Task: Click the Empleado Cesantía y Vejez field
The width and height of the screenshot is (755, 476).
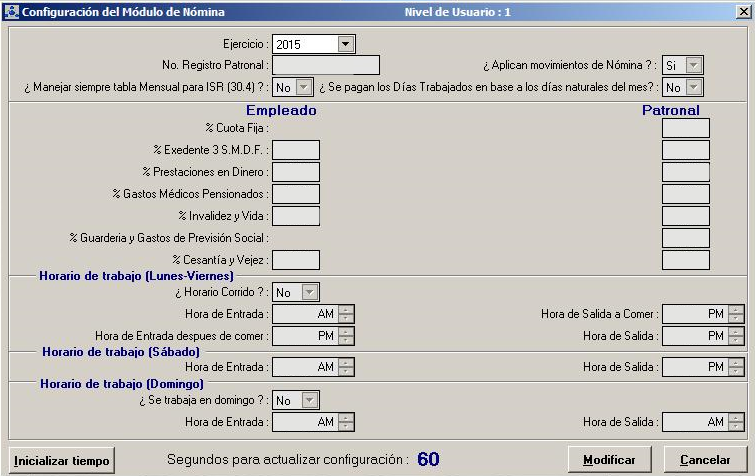Action: [296, 260]
